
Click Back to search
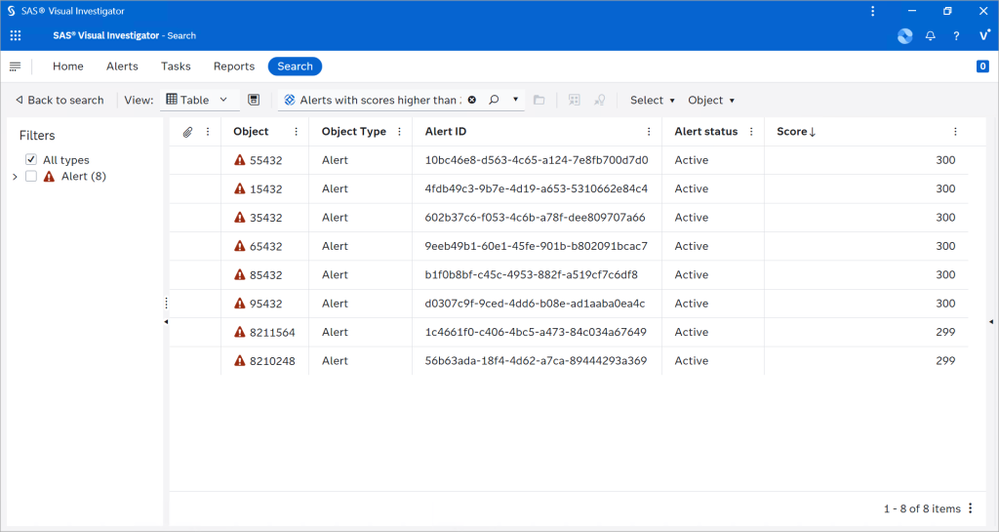60,100
